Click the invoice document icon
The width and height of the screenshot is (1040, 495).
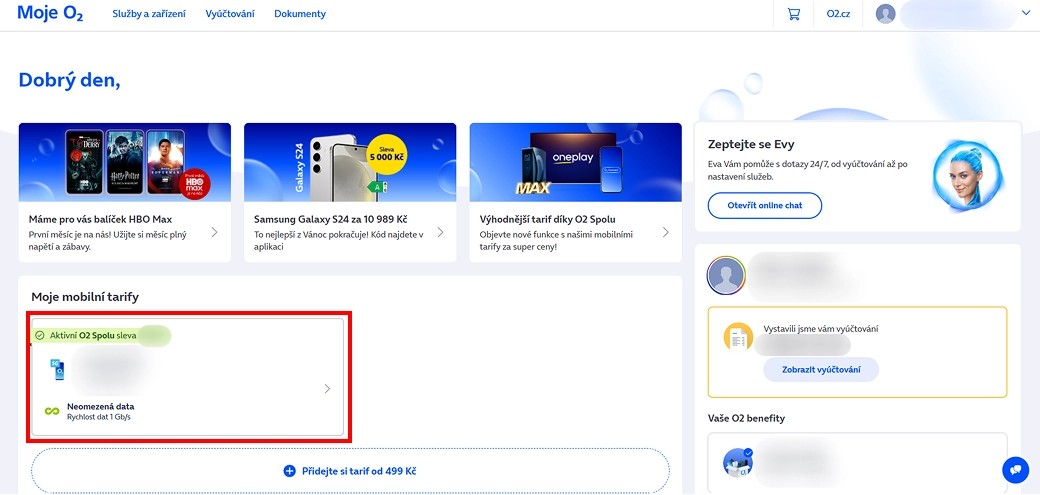tap(738, 337)
